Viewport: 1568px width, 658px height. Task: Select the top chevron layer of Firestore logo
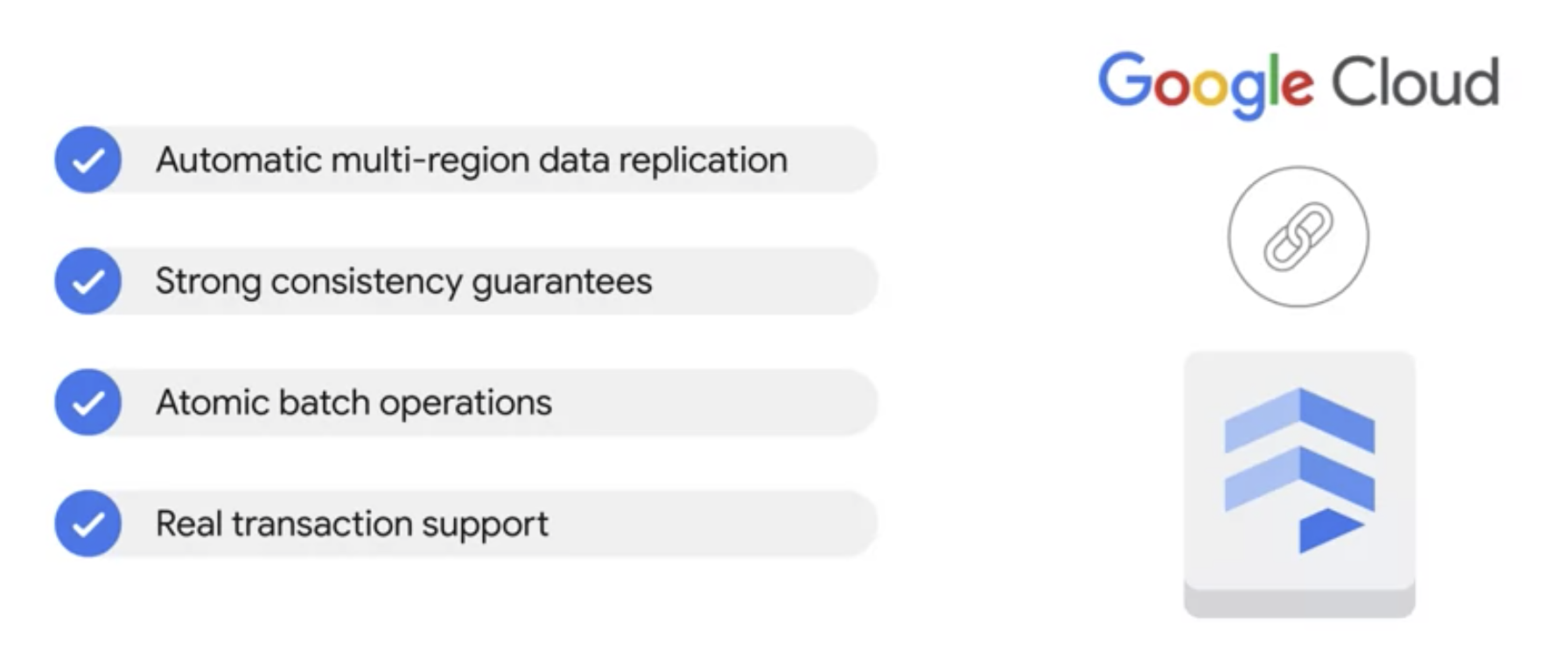click(1299, 420)
